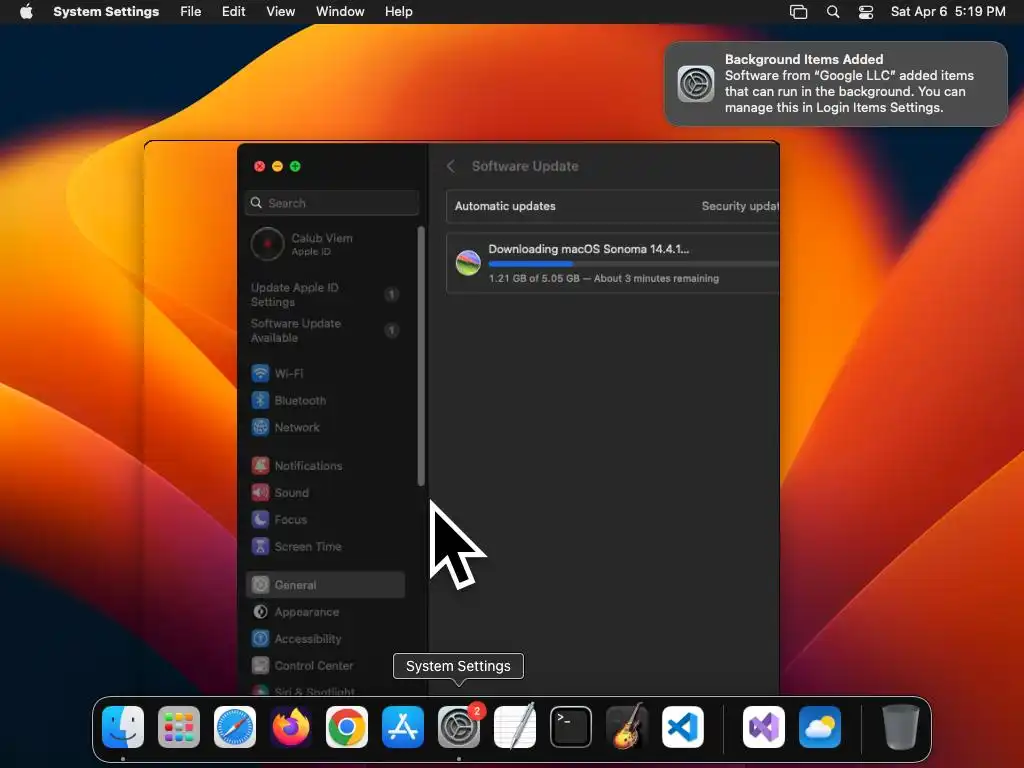Open Accessibility settings in sidebar
1024x768 pixels.
click(325, 639)
